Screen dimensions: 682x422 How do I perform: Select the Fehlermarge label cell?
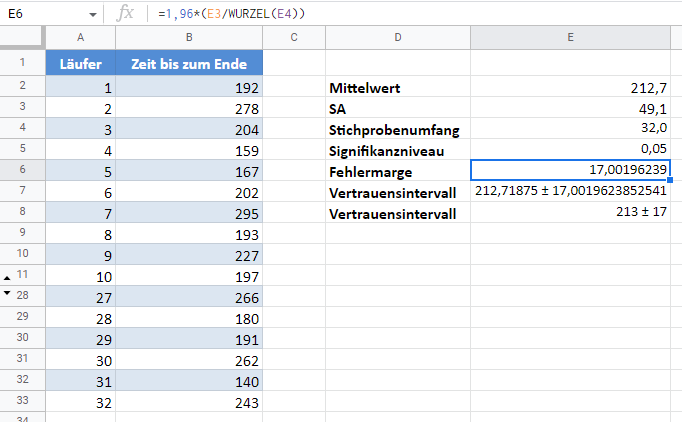pyautogui.click(x=398, y=170)
